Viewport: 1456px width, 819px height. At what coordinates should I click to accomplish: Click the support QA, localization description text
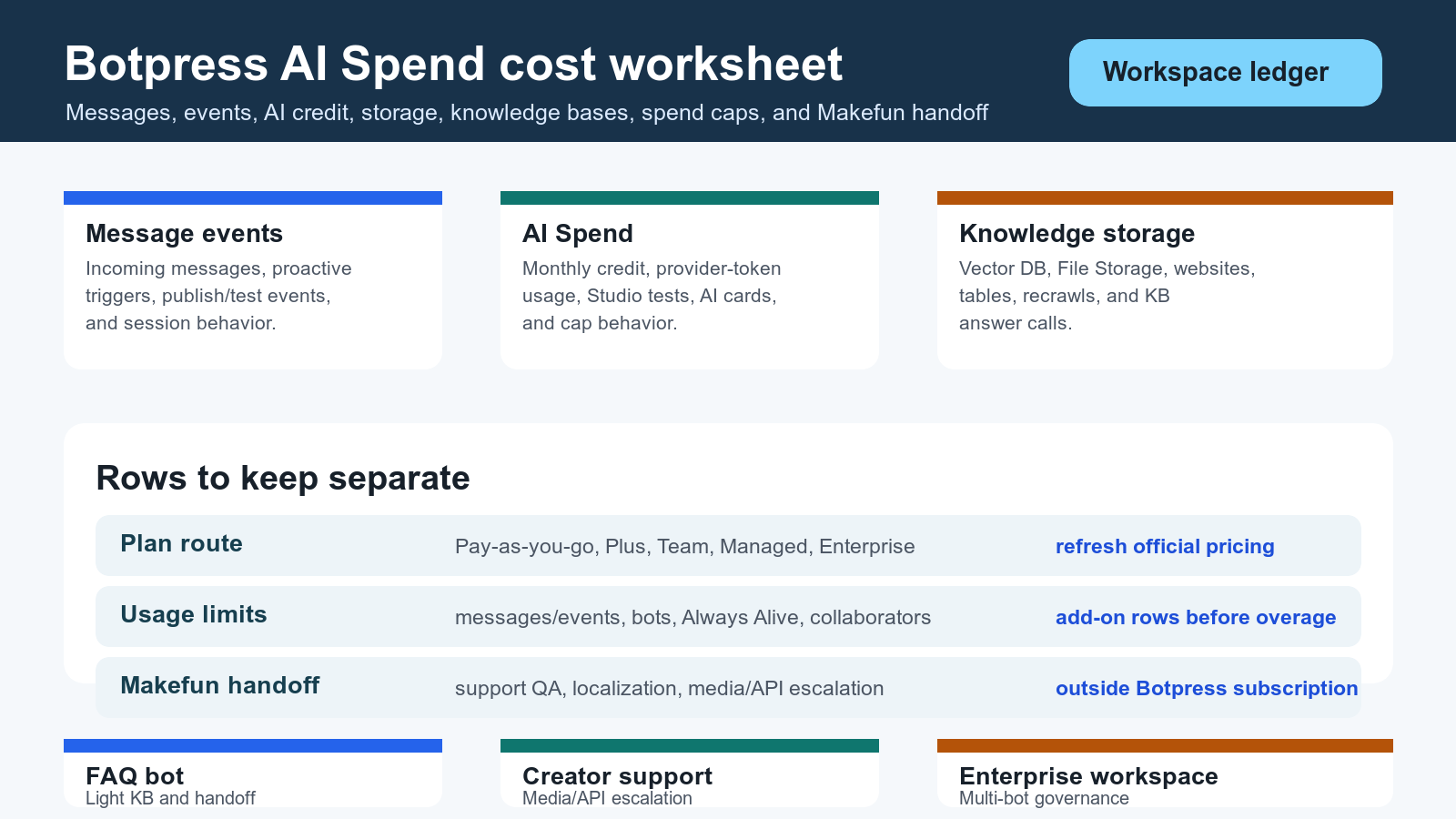point(669,688)
